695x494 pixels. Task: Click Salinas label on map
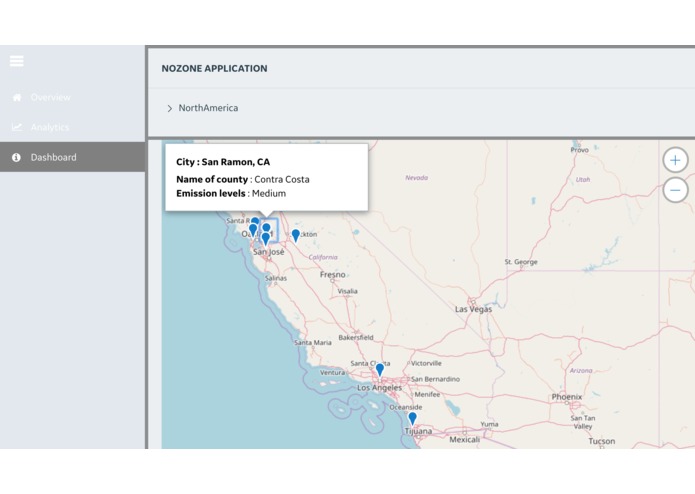pos(276,278)
